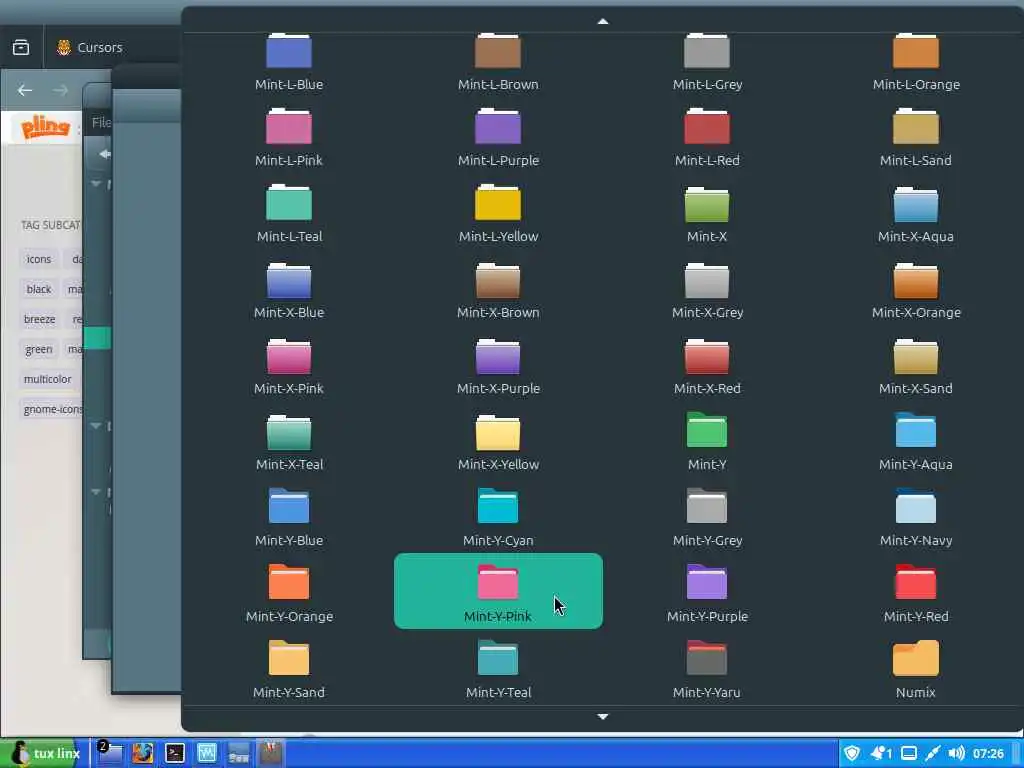Screen dimensions: 1024x768
Task: Pick the Mint-L-Grey icon theme
Action: 707,62
